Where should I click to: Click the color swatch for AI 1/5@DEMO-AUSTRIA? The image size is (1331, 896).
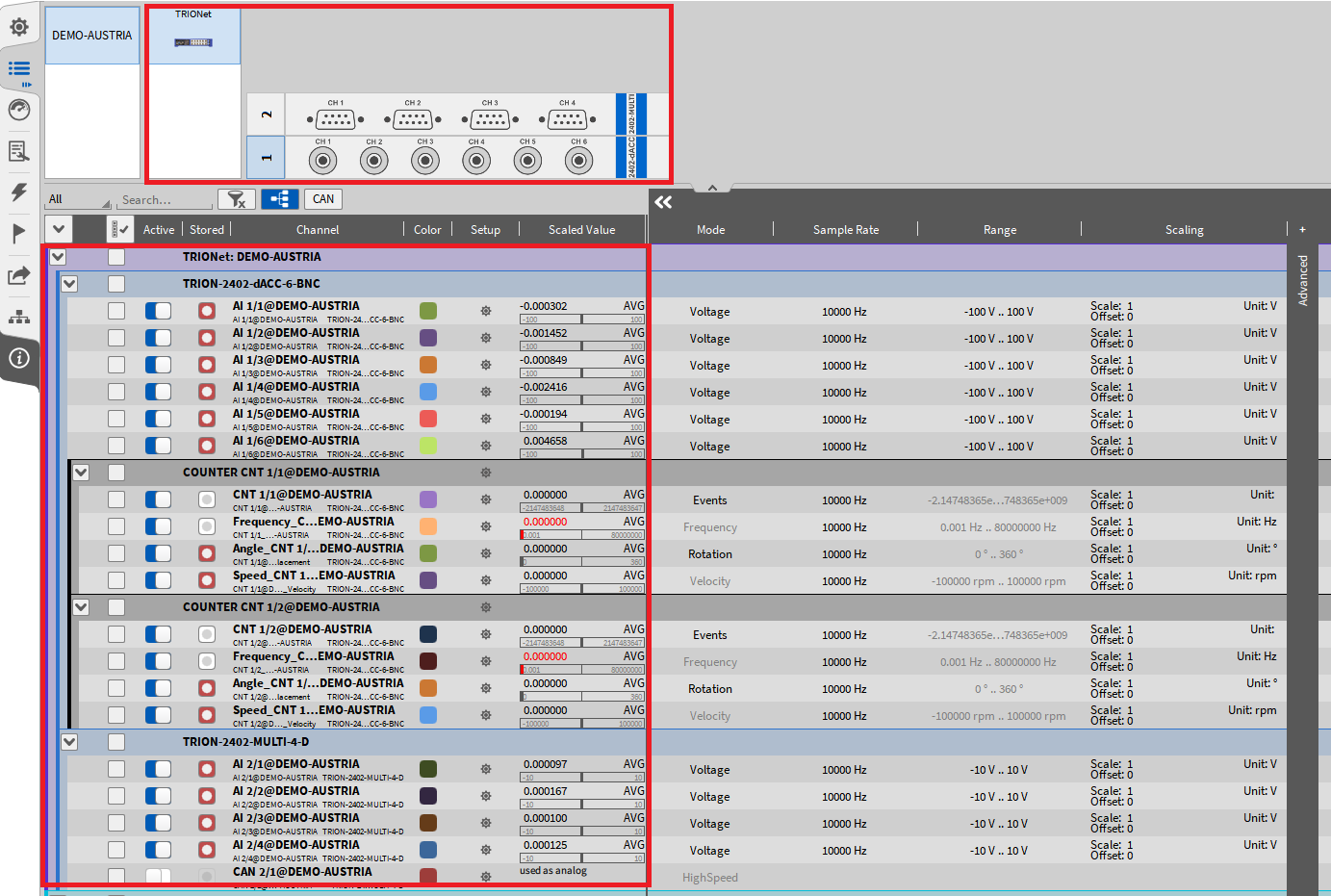click(x=428, y=419)
